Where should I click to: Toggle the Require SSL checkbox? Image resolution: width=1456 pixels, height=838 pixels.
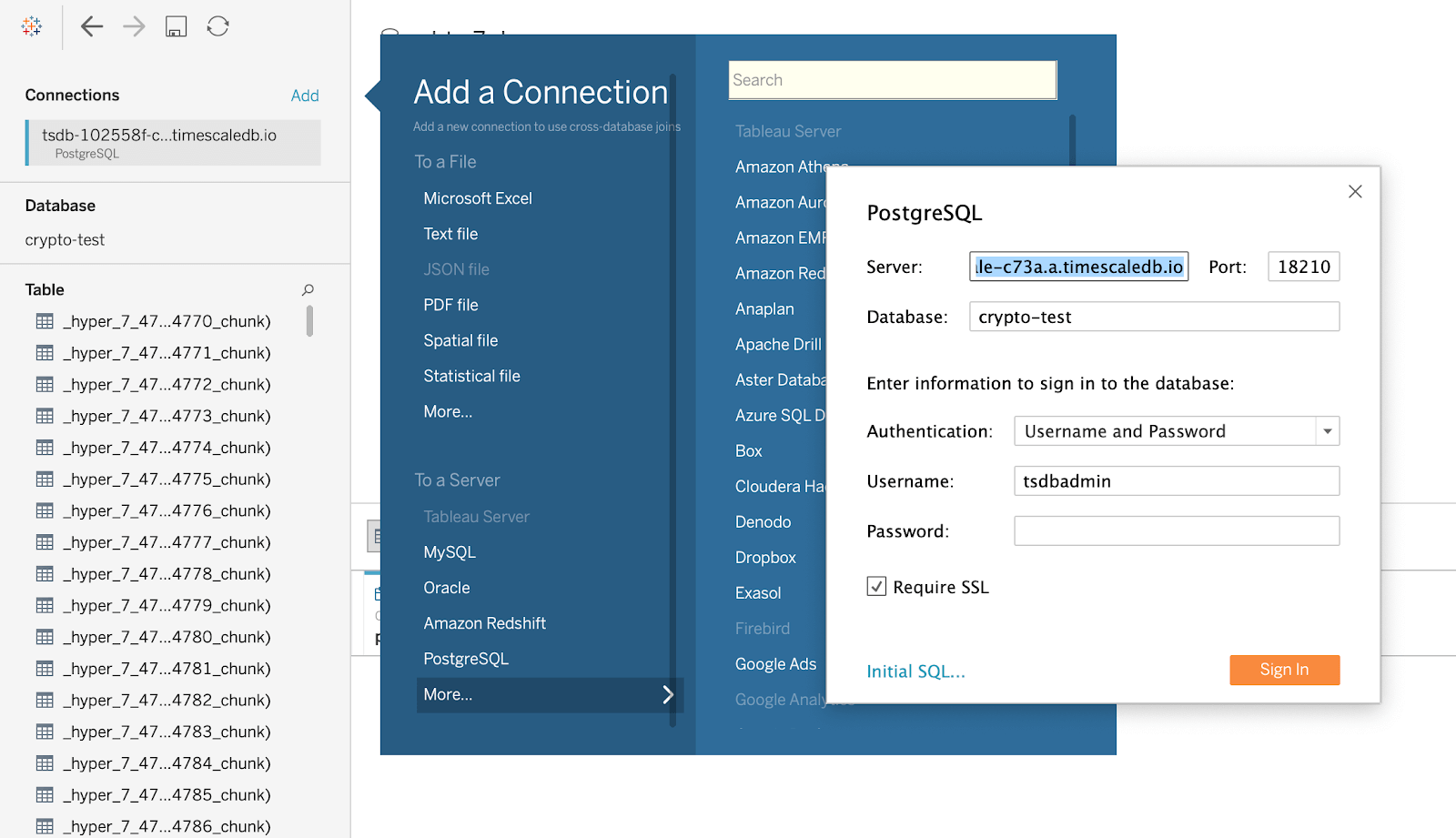tap(876, 587)
